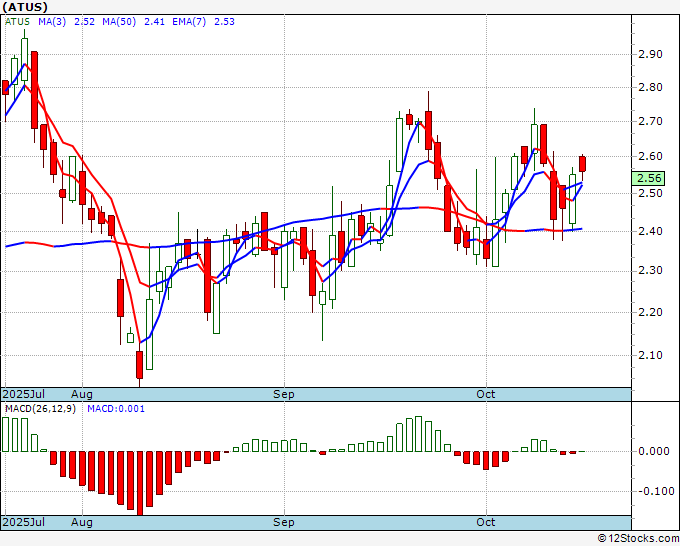The width and height of the screenshot is (680, 546).
Task: Click Oct on MACD date axis
Action: point(485,522)
